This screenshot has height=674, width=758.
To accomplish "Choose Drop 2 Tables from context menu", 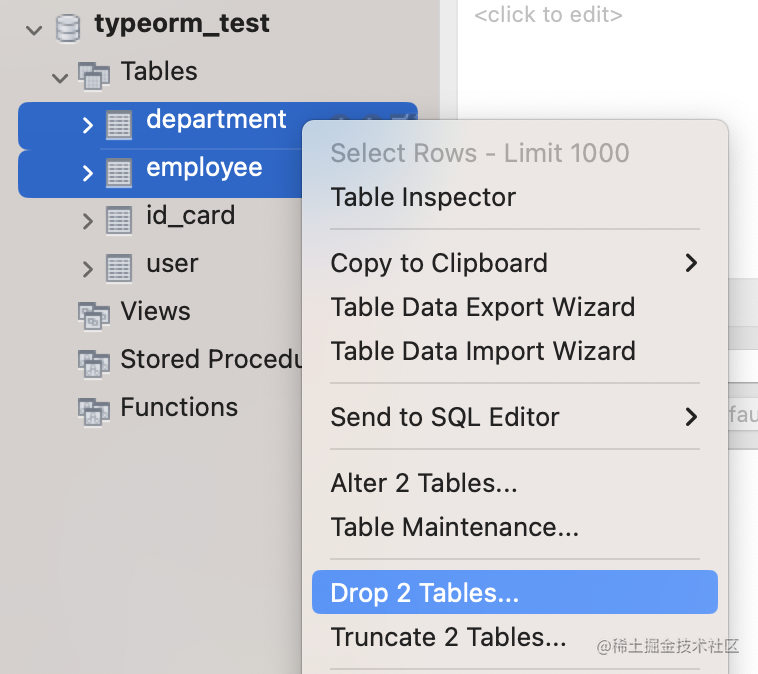I will [425, 593].
